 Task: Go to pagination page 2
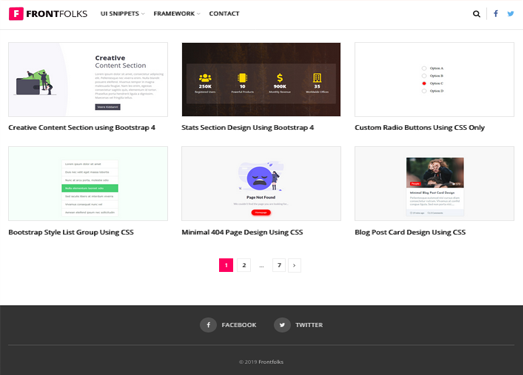(x=244, y=265)
